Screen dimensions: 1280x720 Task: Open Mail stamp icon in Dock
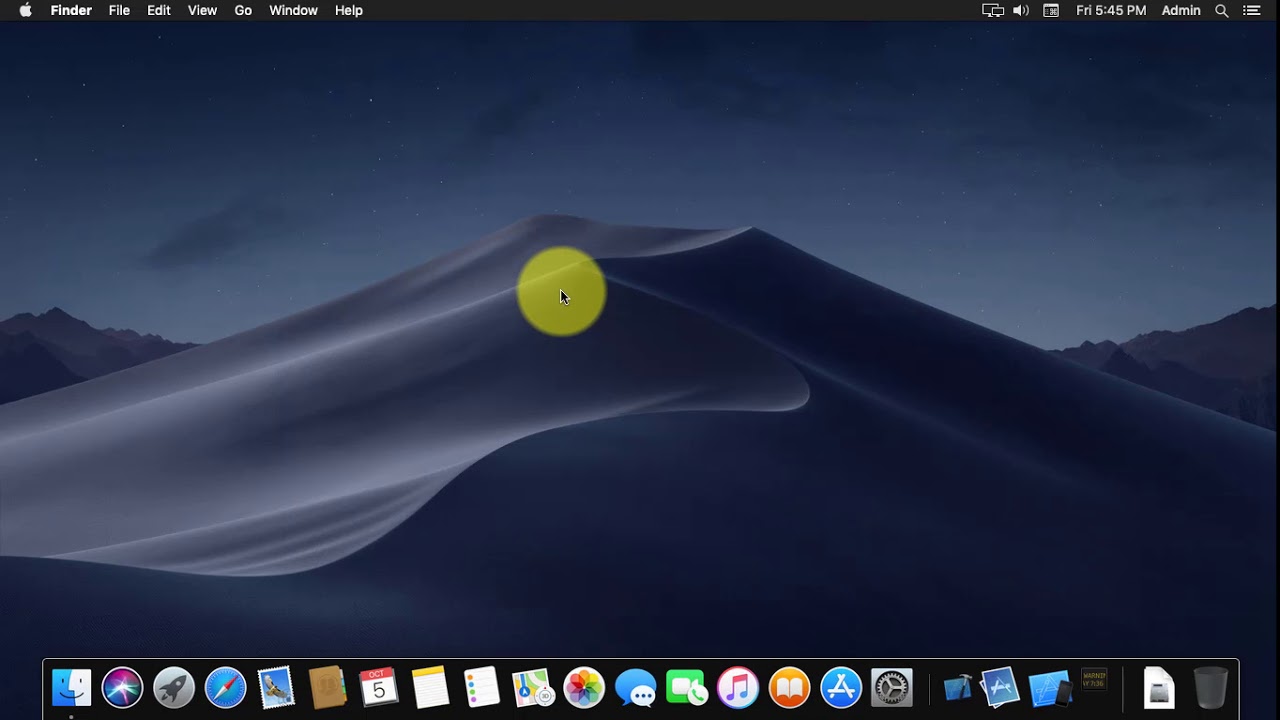coord(276,688)
